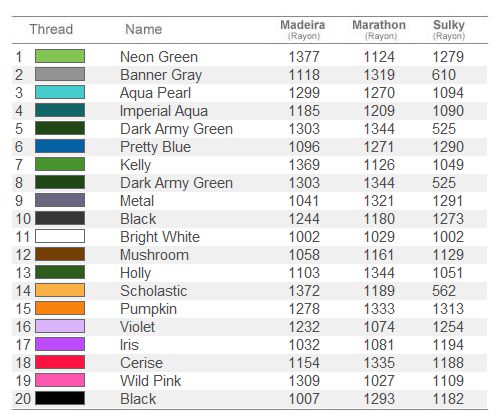Click the Marathon Rayon column header
Screen dimensions: 500x420
[379, 29]
